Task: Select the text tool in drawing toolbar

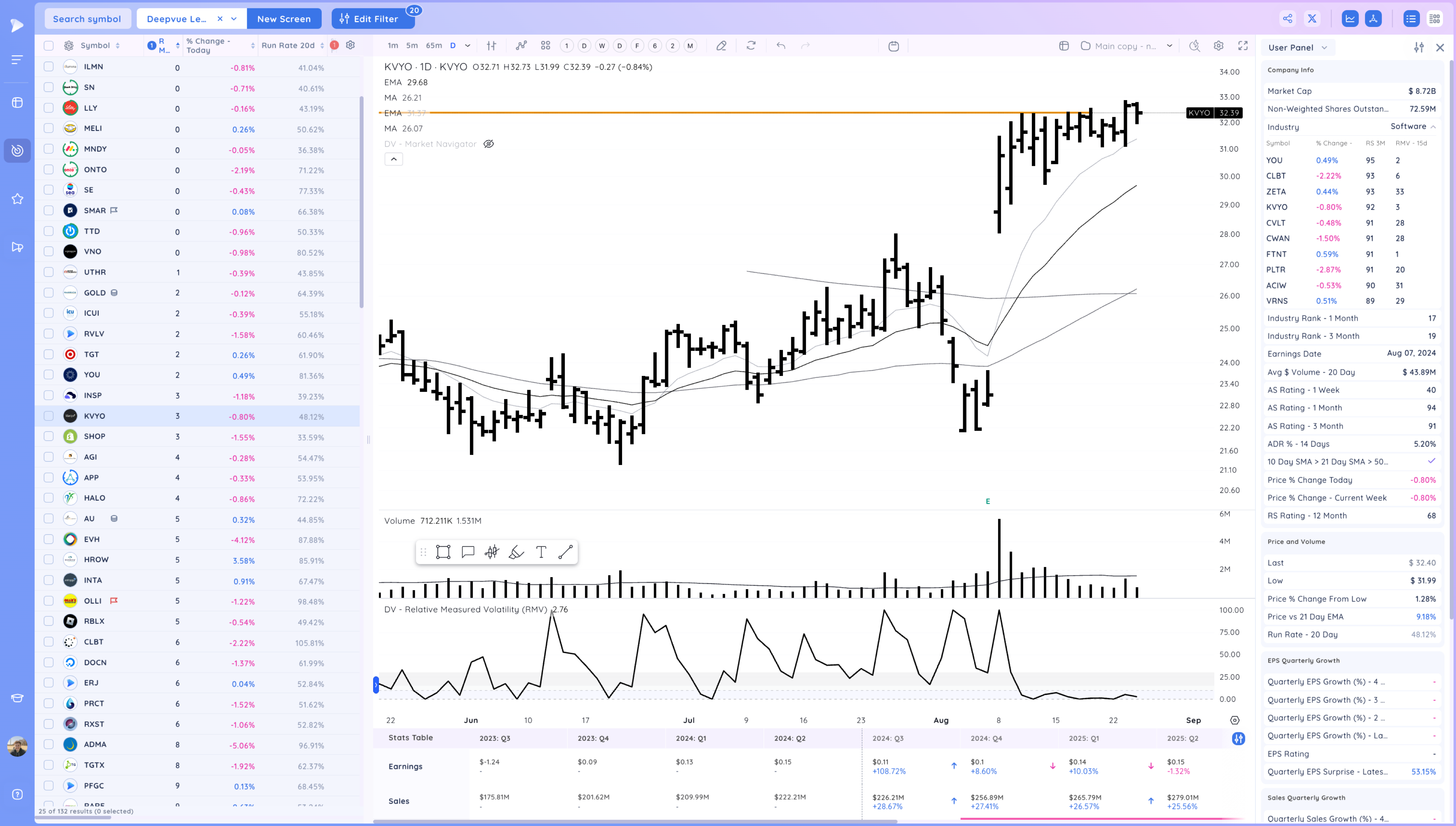Action: pos(541,552)
